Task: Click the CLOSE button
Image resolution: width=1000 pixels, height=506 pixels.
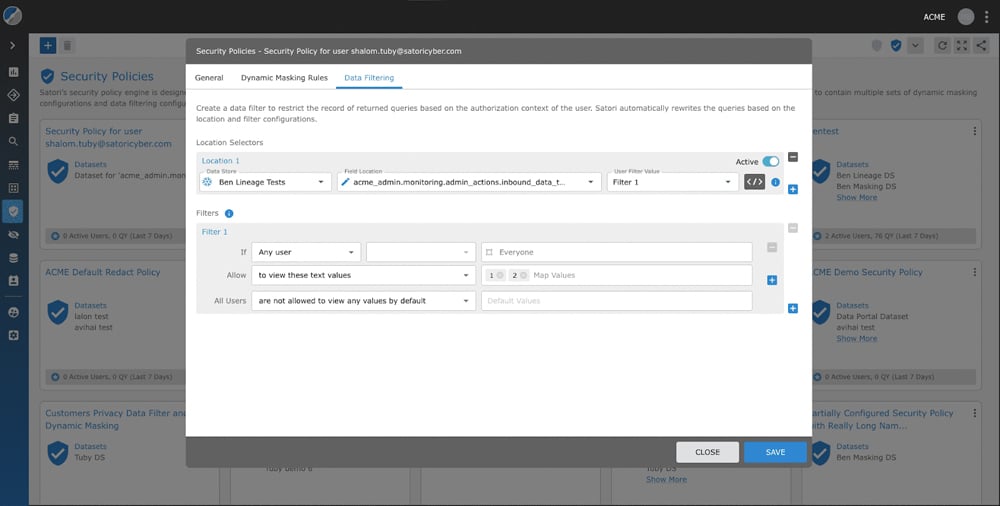Action: 707,452
